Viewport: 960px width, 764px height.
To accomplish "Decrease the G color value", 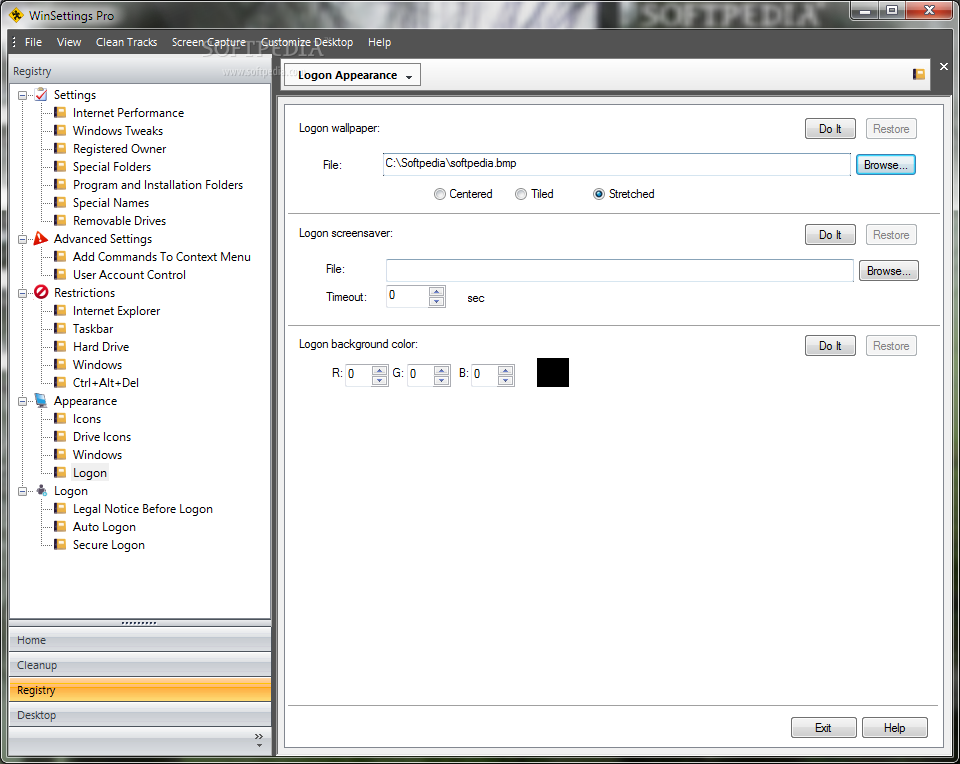I will click(441, 380).
